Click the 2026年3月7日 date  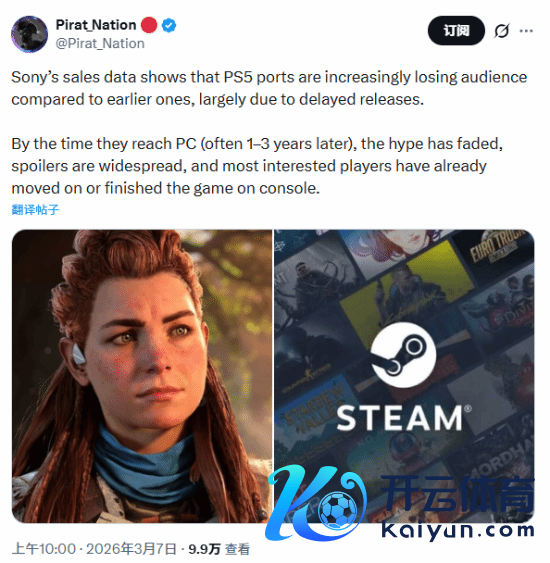131,549
